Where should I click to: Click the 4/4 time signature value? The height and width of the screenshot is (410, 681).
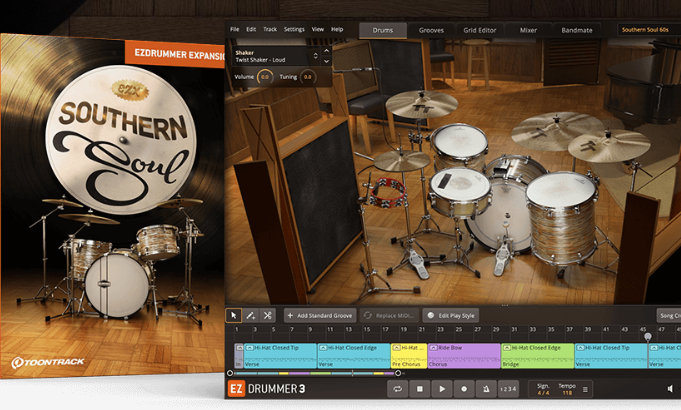[x=543, y=393]
